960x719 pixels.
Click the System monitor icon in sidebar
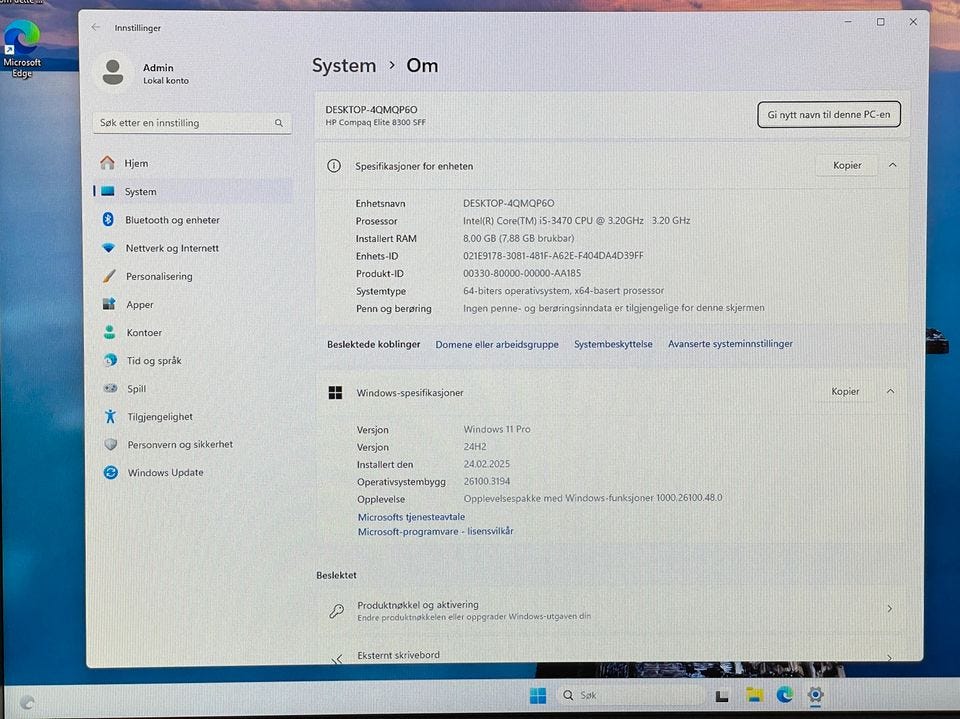click(x=108, y=191)
